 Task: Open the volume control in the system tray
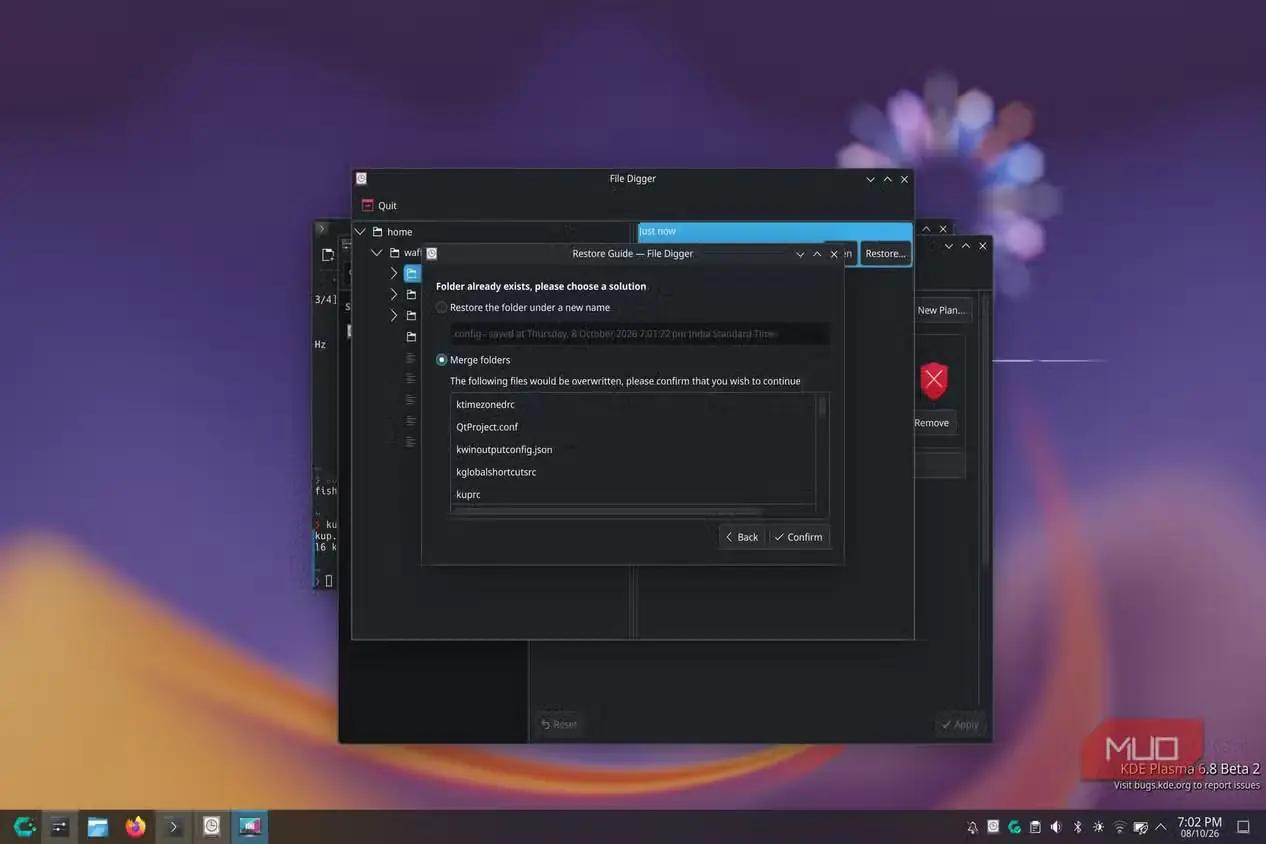[x=1056, y=827]
